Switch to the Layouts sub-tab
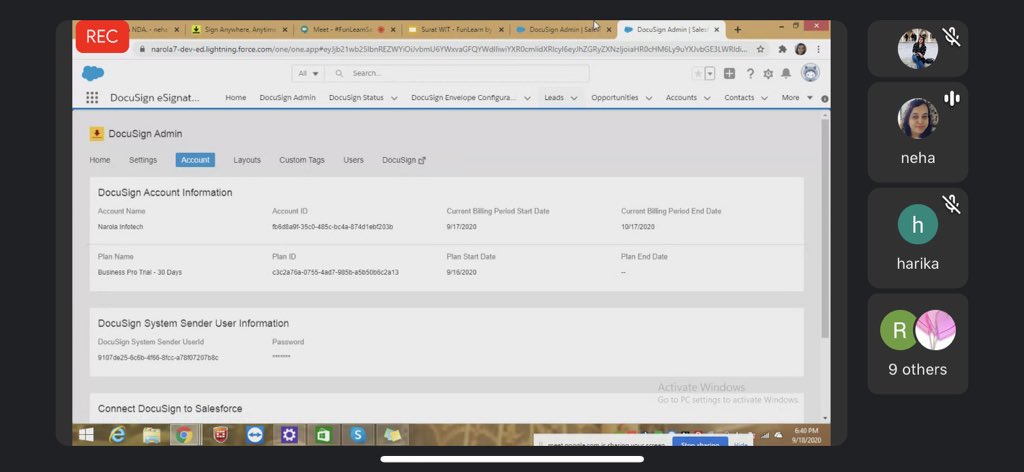The height and width of the screenshot is (472, 1024). (x=247, y=160)
